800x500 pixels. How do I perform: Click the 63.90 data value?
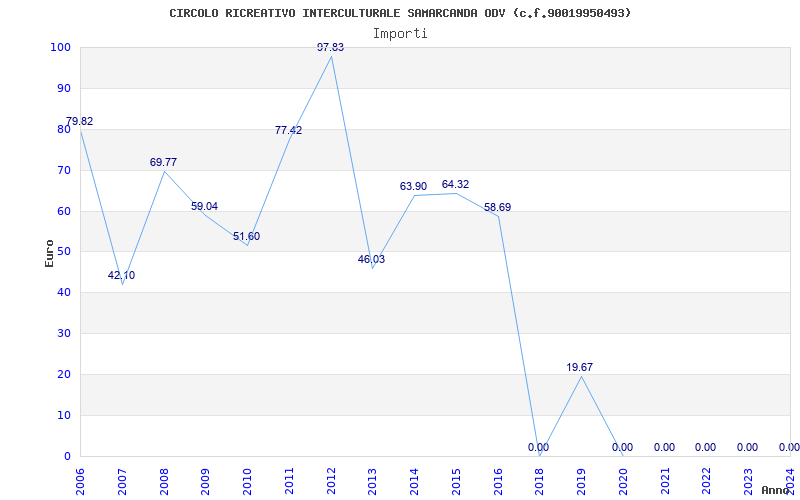[413, 186]
